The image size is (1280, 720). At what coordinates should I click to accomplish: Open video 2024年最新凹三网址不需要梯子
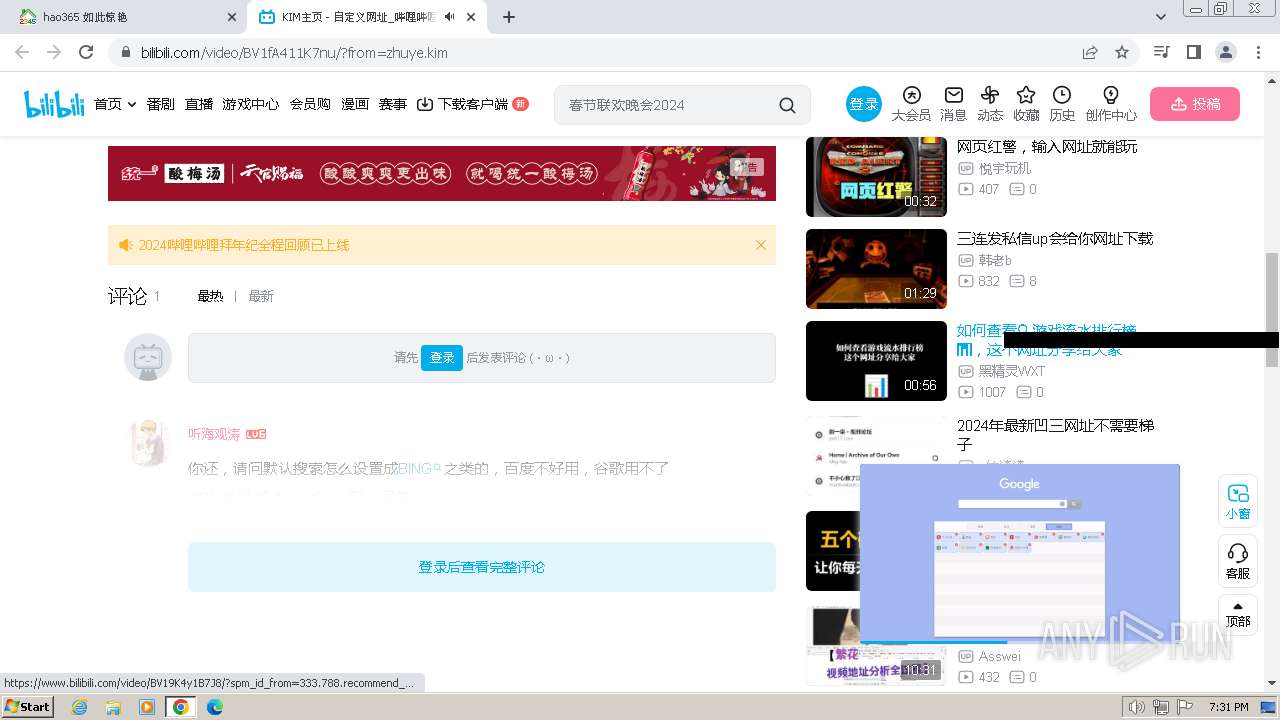pos(1056,435)
